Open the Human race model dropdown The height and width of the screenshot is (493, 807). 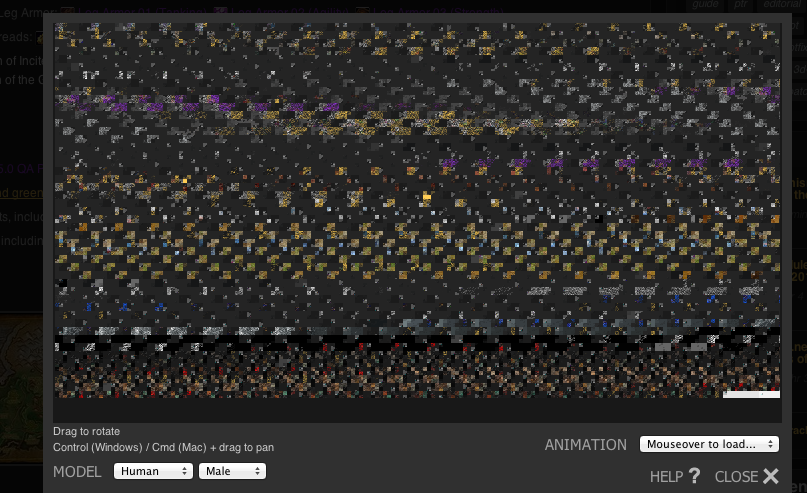coord(153,471)
